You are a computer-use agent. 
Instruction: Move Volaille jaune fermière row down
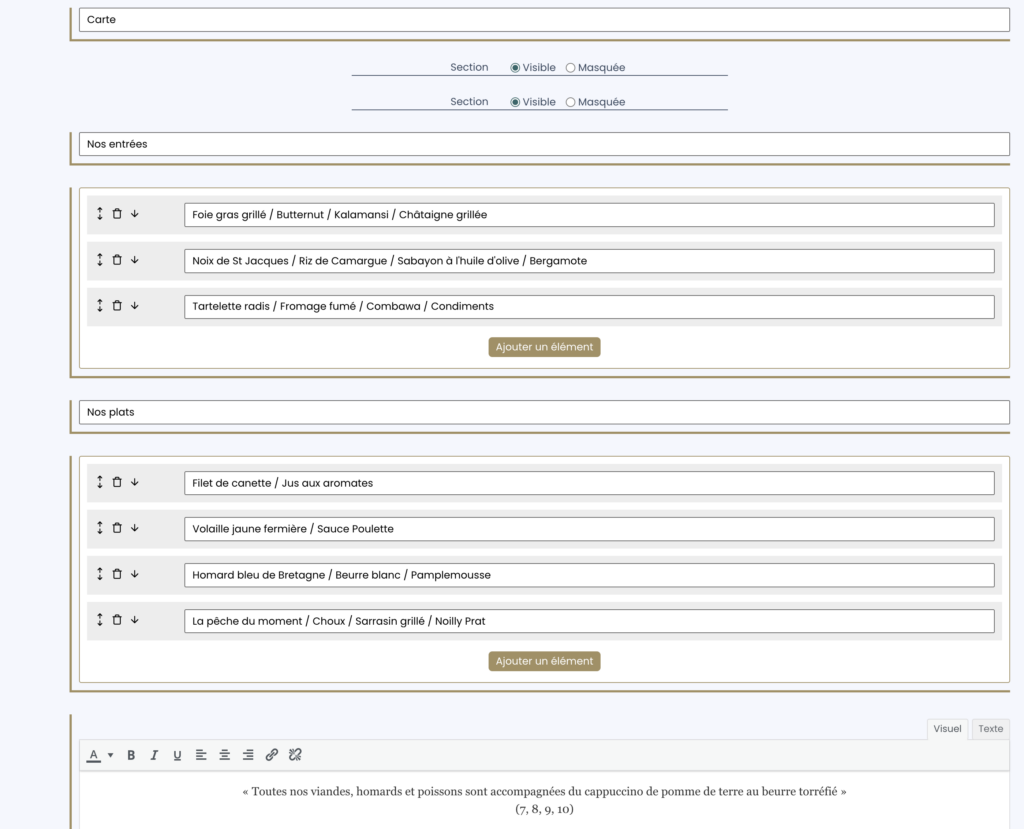pos(135,528)
